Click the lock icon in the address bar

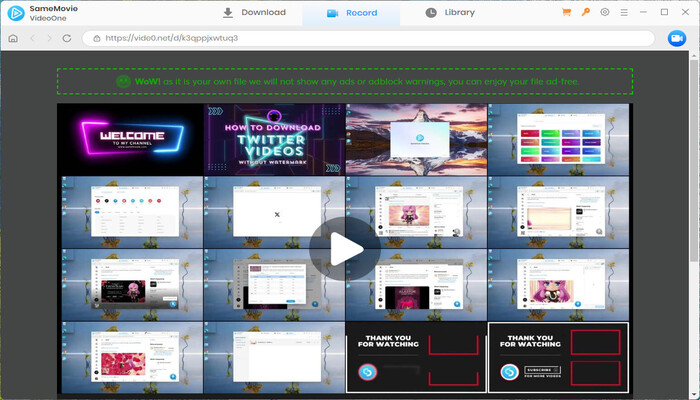pyautogui.click(x=96, y=38)
